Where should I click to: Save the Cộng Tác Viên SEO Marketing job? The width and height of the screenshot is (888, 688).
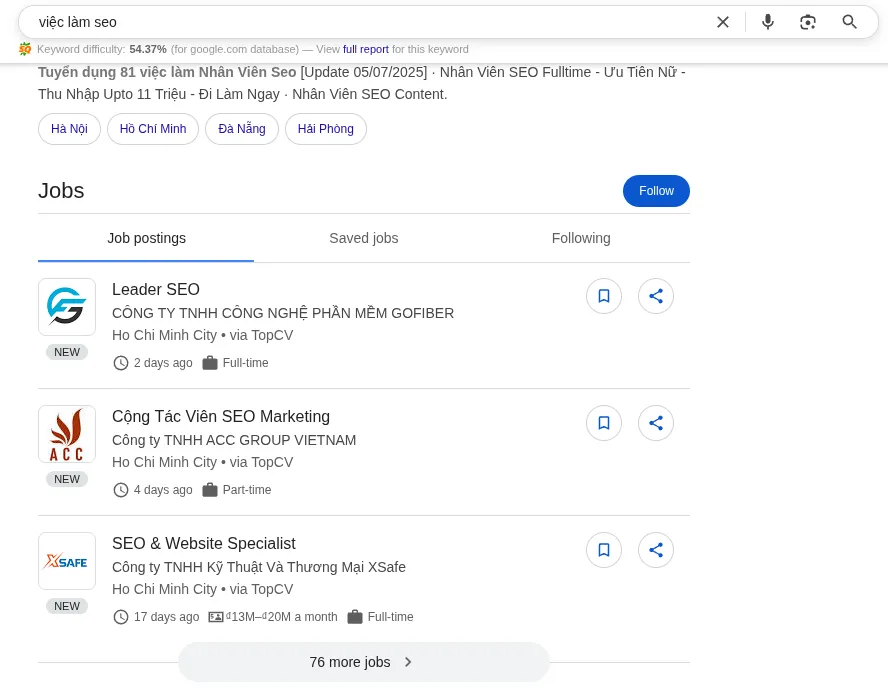click(x=604, y=423)
